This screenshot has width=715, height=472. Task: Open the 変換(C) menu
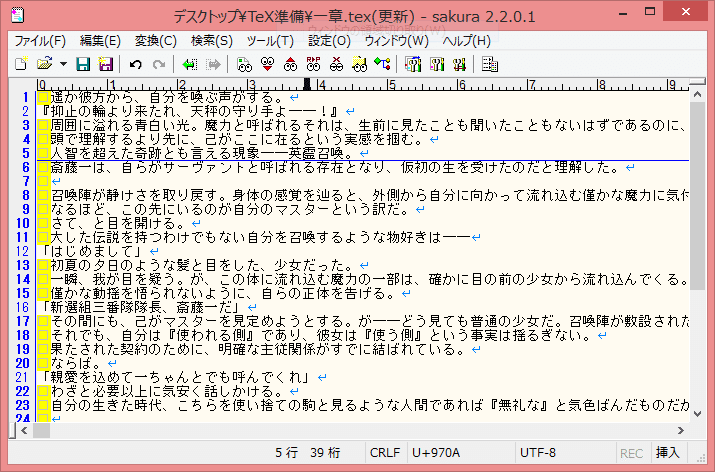(x=155, y=41)
